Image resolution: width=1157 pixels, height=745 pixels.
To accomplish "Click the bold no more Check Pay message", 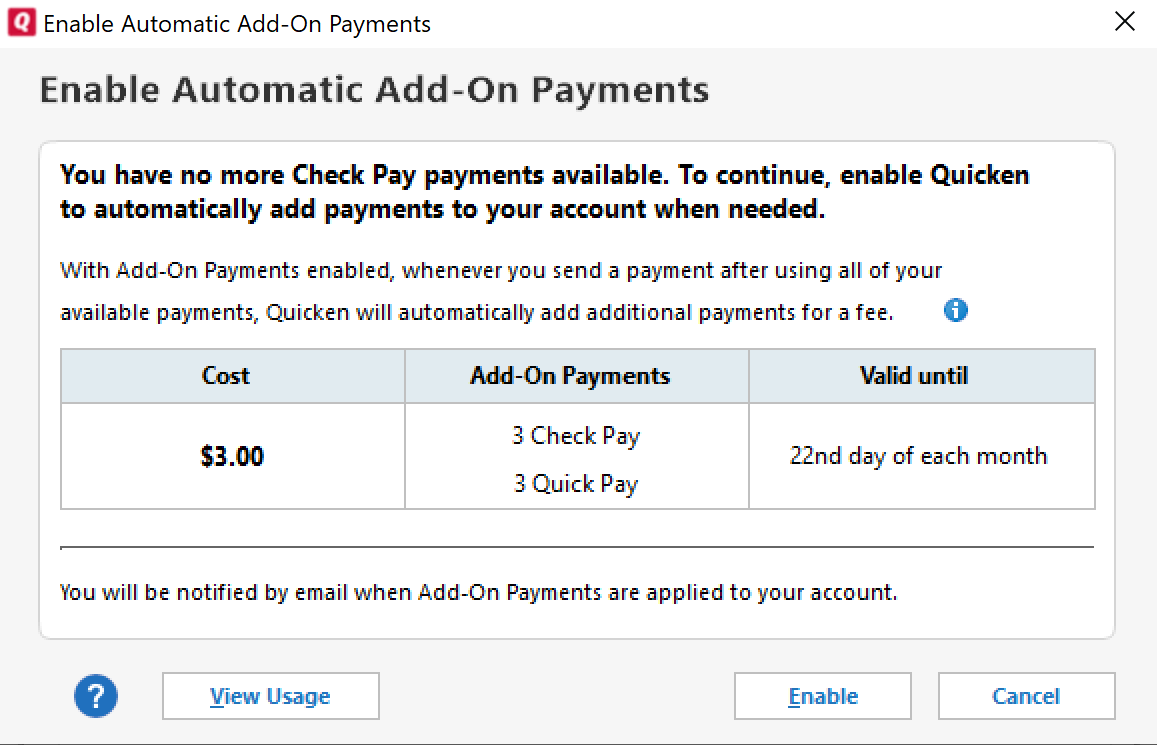I will 545,192.
